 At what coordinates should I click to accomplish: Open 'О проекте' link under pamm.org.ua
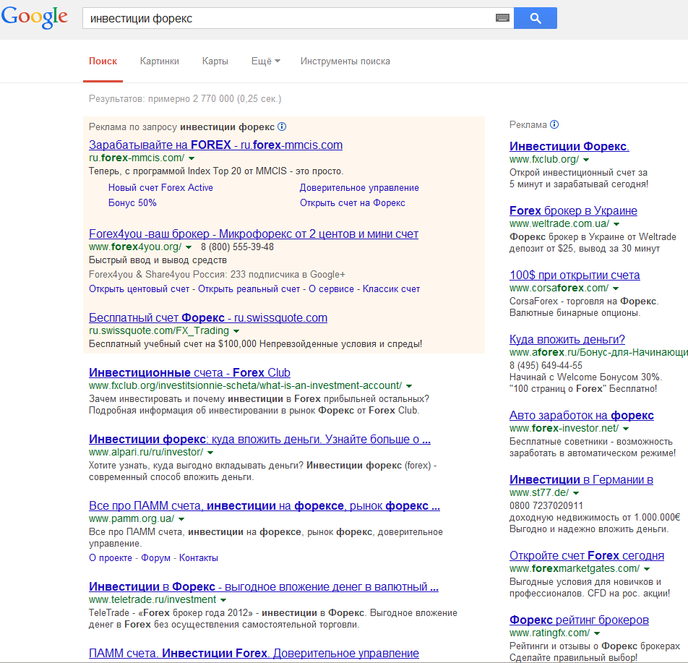110,558
